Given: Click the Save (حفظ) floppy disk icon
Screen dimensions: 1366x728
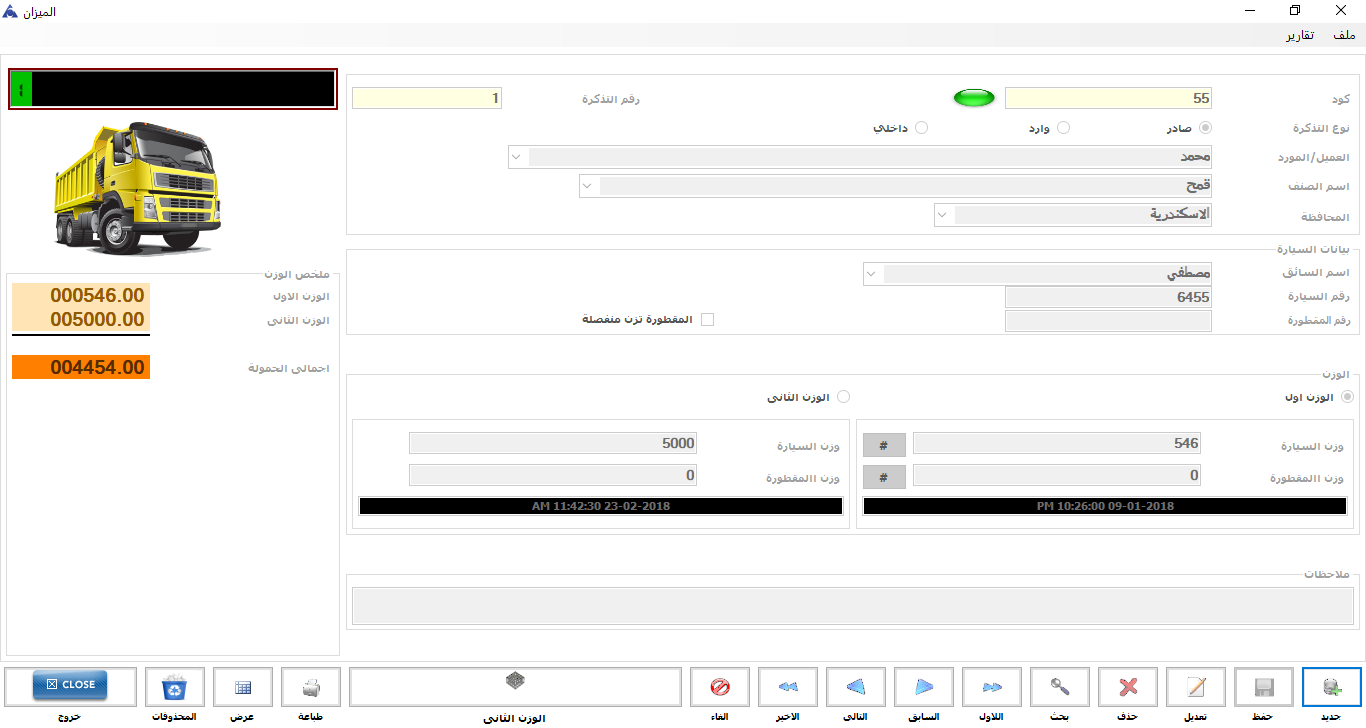Looking at the screenshot, I should click(1264, 687).
